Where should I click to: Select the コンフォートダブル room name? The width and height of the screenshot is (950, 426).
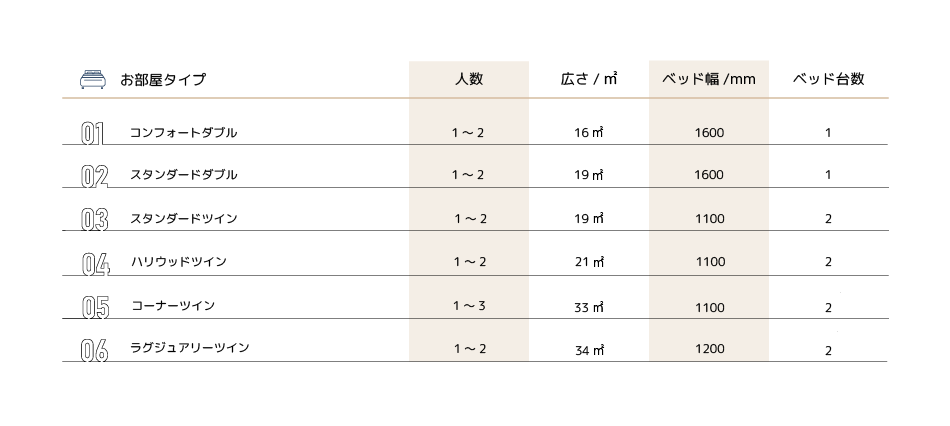(x=183, y=133)
